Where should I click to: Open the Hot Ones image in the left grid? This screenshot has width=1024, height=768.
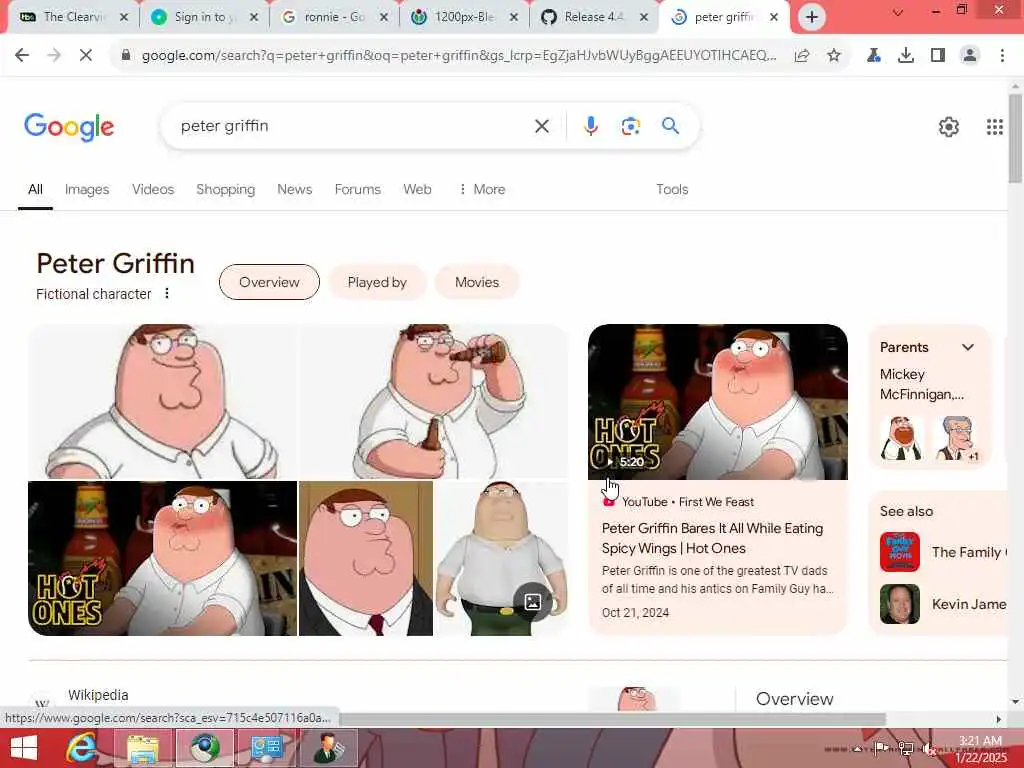pyautogui.click(x=162, y=558)
